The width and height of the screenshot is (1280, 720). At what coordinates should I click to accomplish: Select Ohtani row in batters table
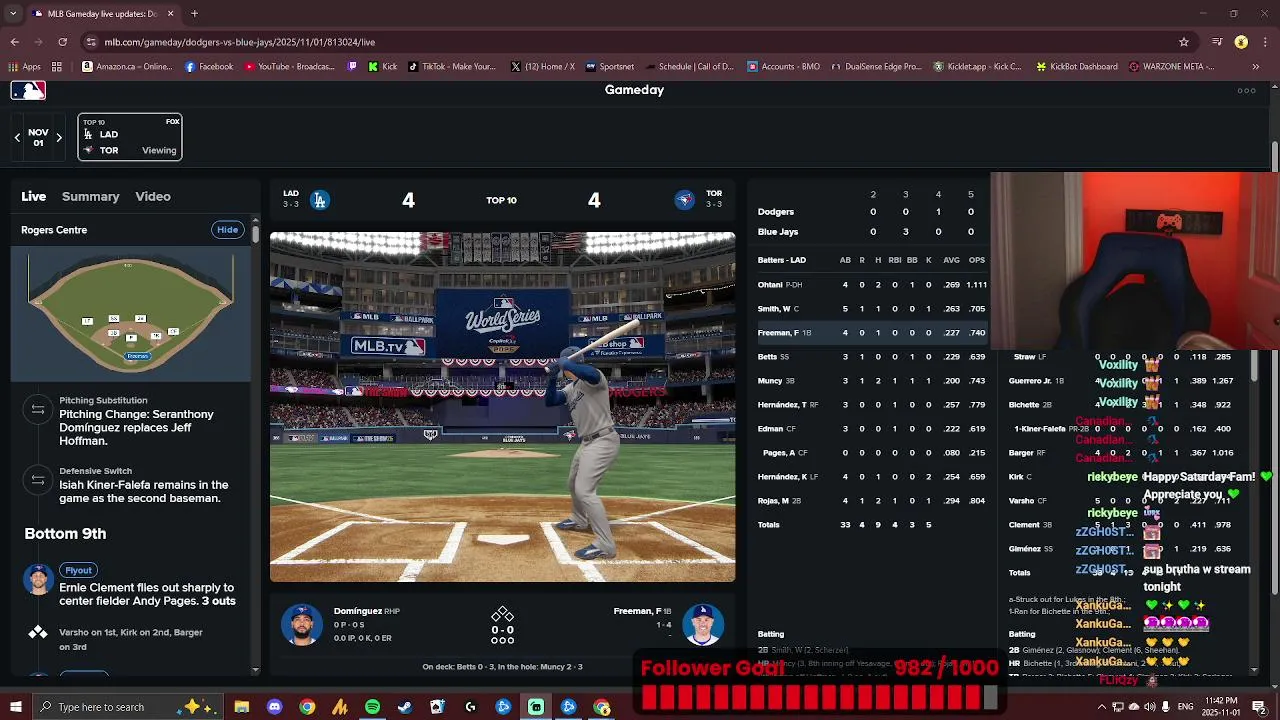(x=873, y=285)
